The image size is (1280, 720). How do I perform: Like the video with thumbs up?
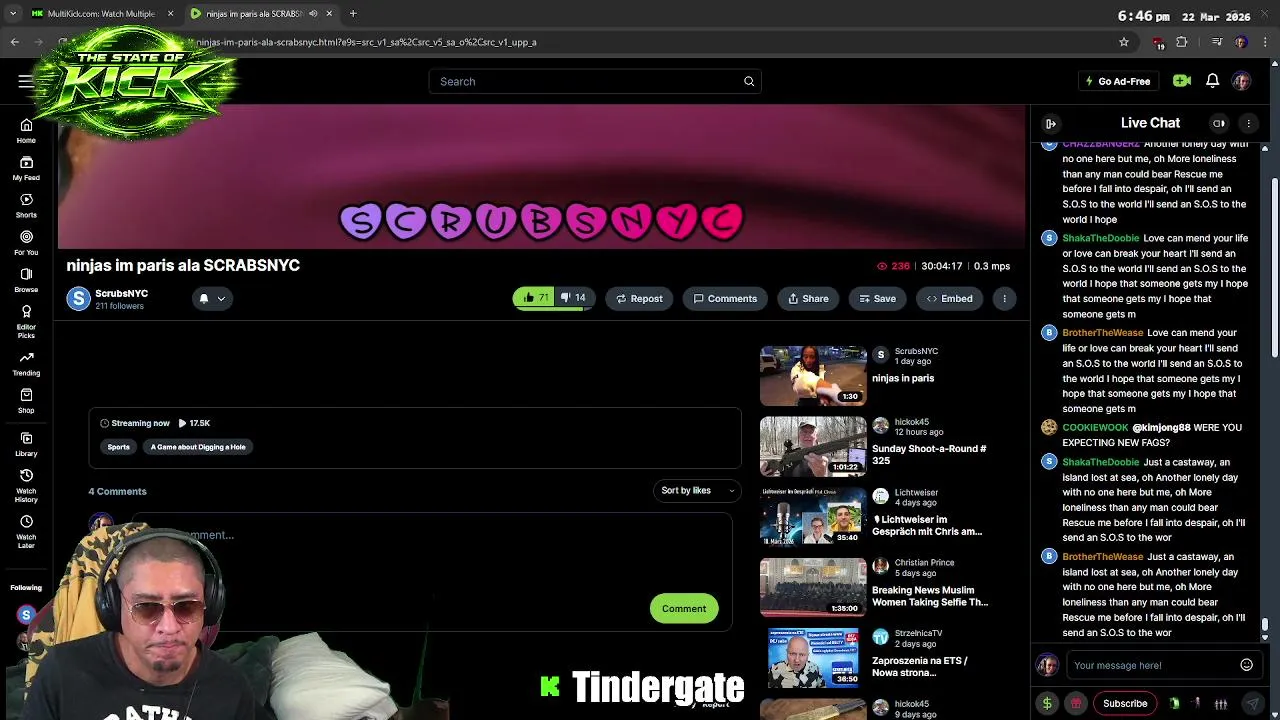click(x=536, y=297)
